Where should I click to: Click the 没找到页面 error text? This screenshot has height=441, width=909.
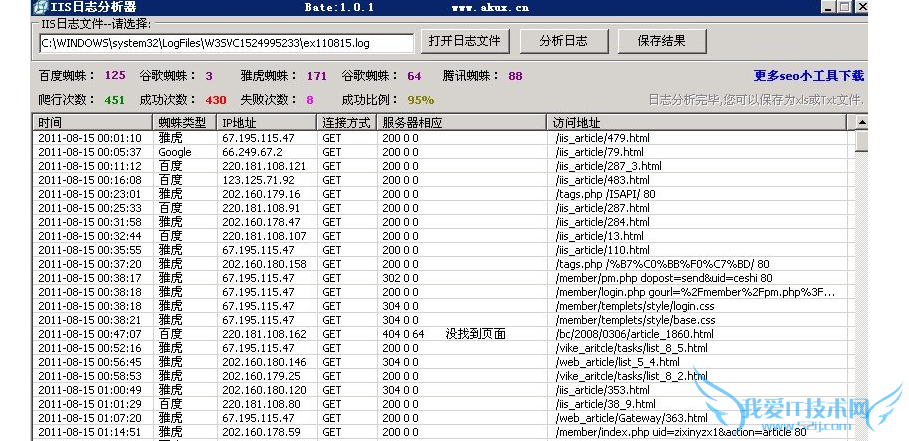pyautogui.click(x=476, y=334)
